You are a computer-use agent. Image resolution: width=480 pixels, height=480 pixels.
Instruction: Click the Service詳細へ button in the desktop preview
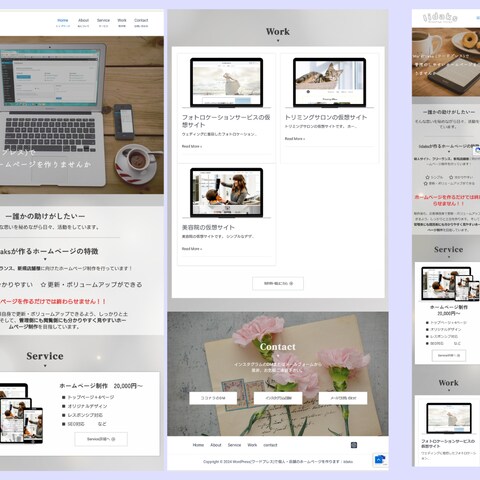pos(101,439)
